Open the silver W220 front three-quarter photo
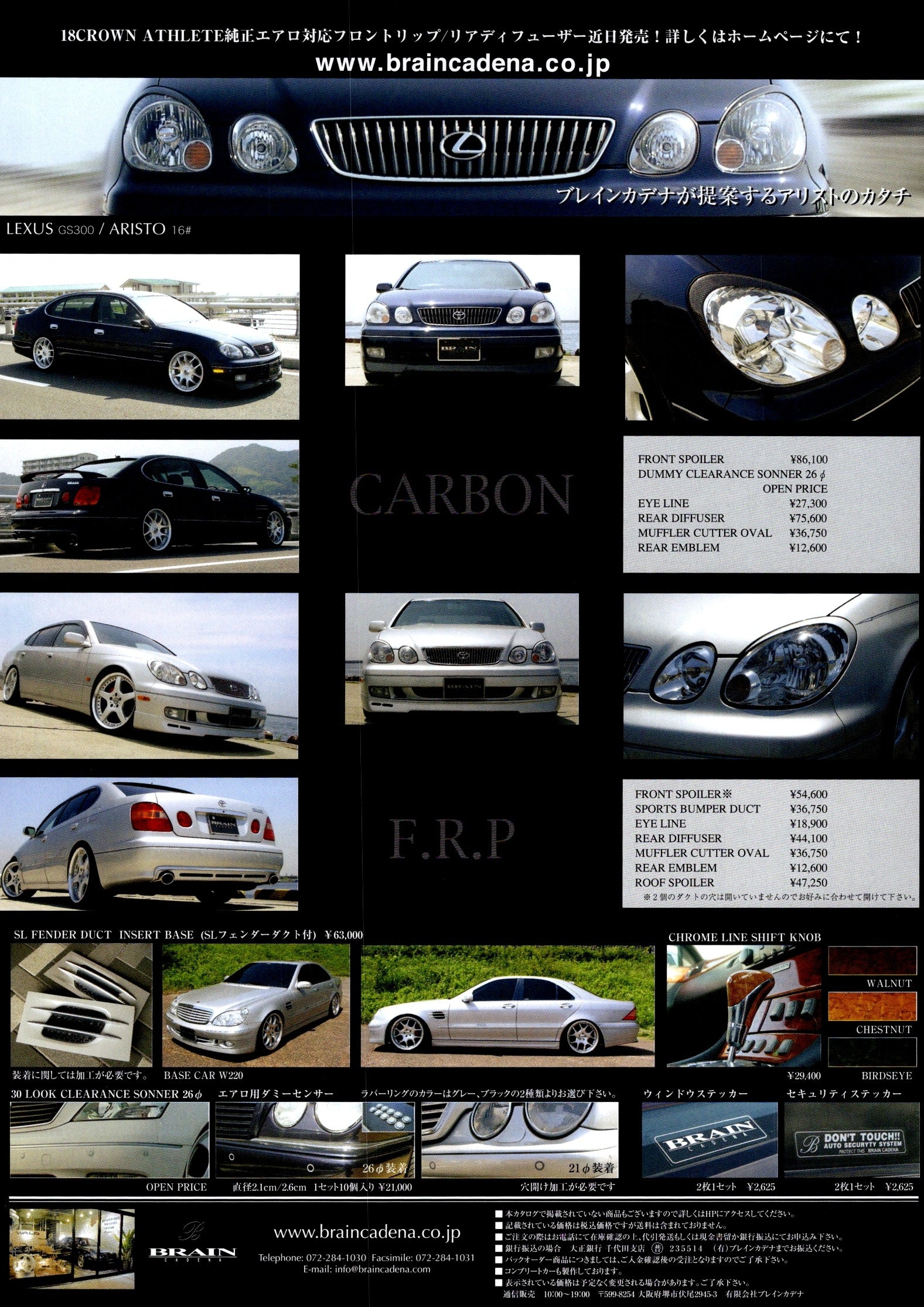 (x=255, y=1005)
